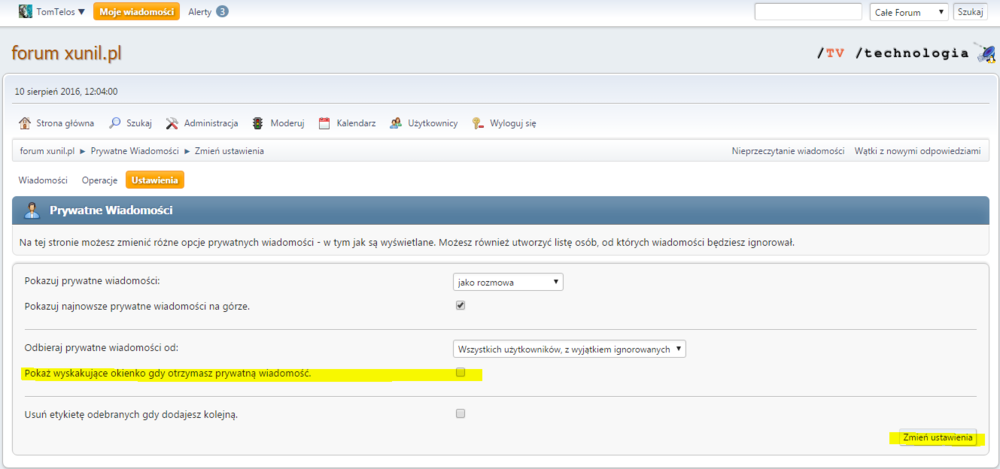Click the Kalendarz calendar icon

click(324, 123)
